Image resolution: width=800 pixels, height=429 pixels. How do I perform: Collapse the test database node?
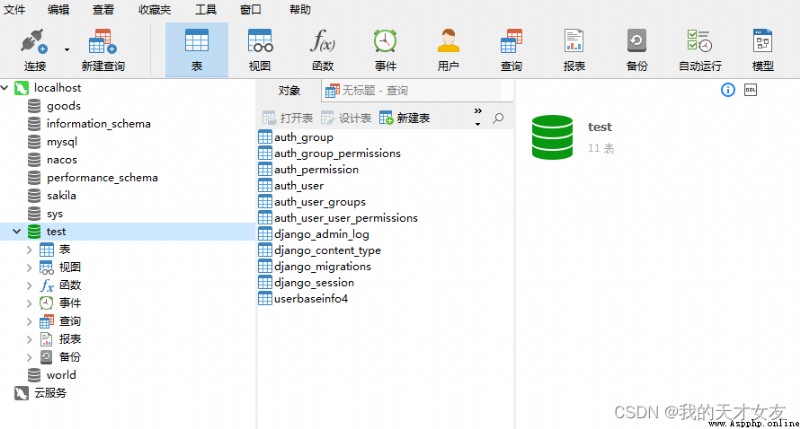(x=16, y=232)
